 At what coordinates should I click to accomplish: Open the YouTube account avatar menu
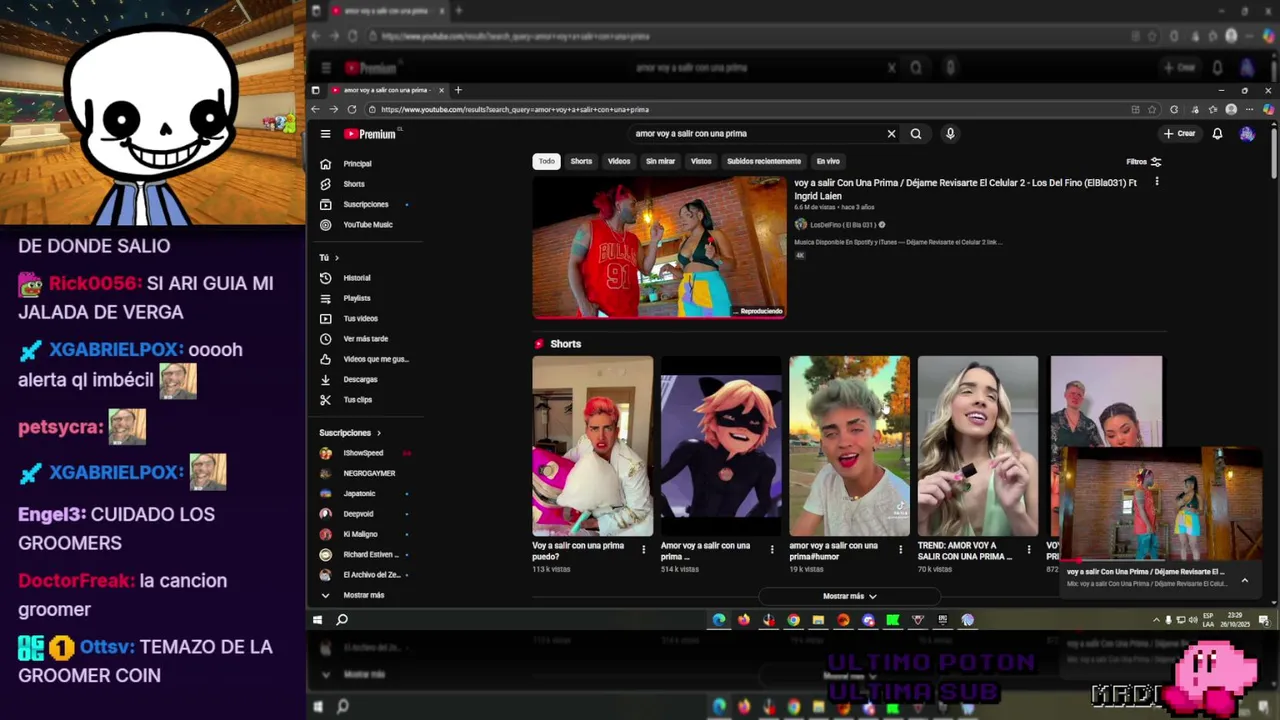(1247, 134)
